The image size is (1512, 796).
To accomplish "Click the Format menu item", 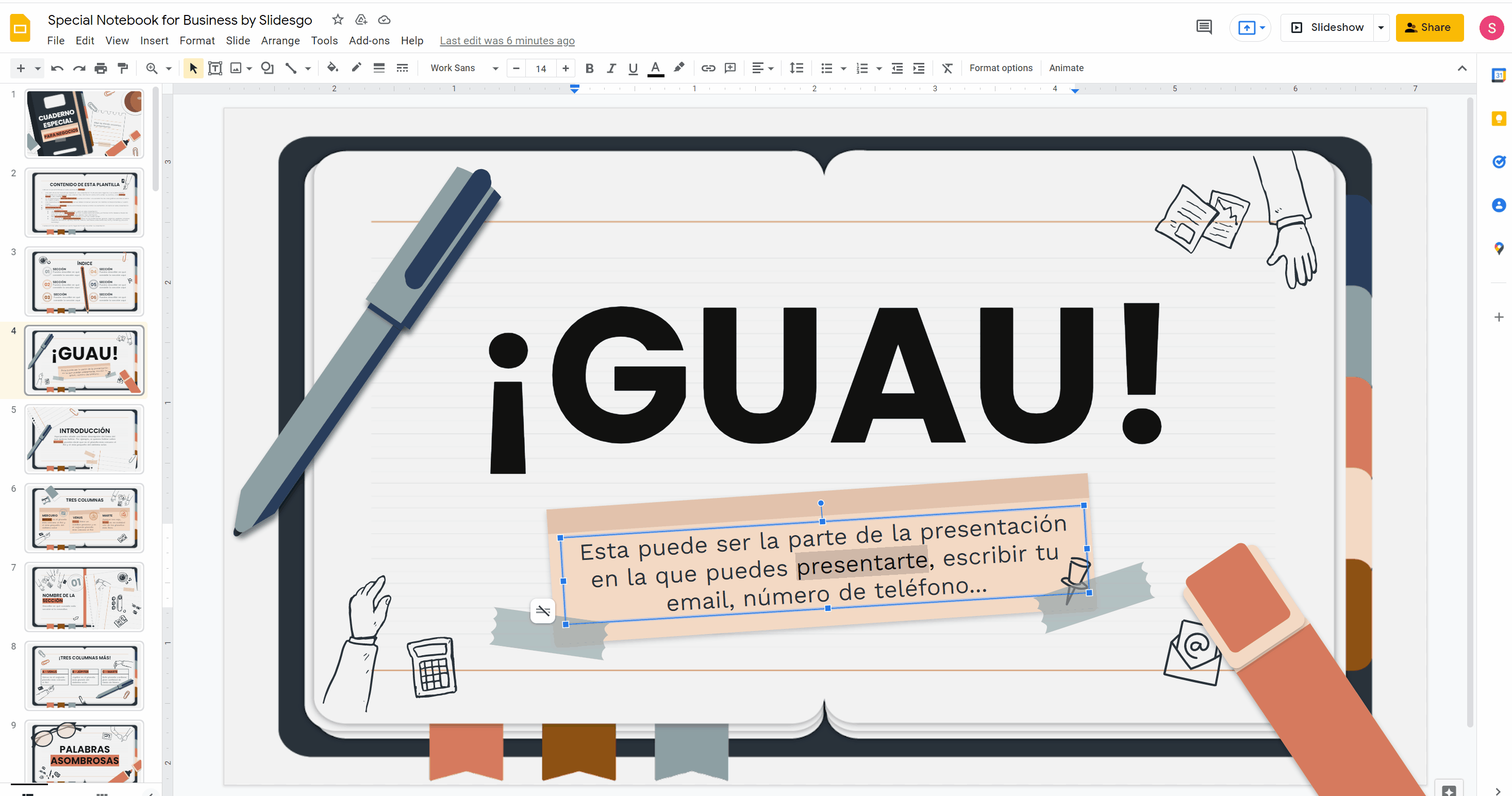I will coord(197,40).
